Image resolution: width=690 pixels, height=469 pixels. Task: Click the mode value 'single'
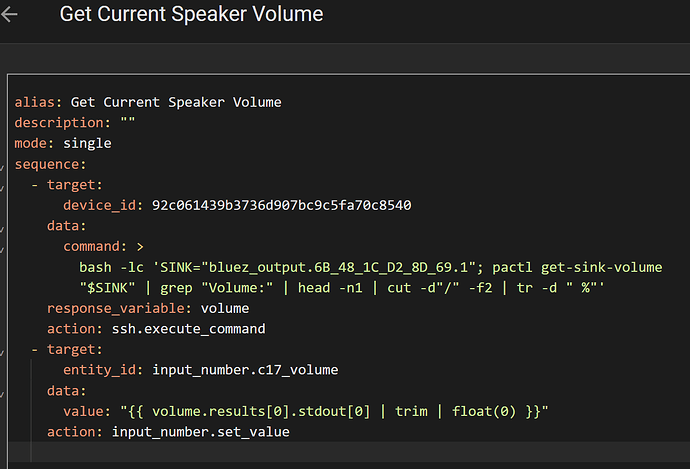87,143
